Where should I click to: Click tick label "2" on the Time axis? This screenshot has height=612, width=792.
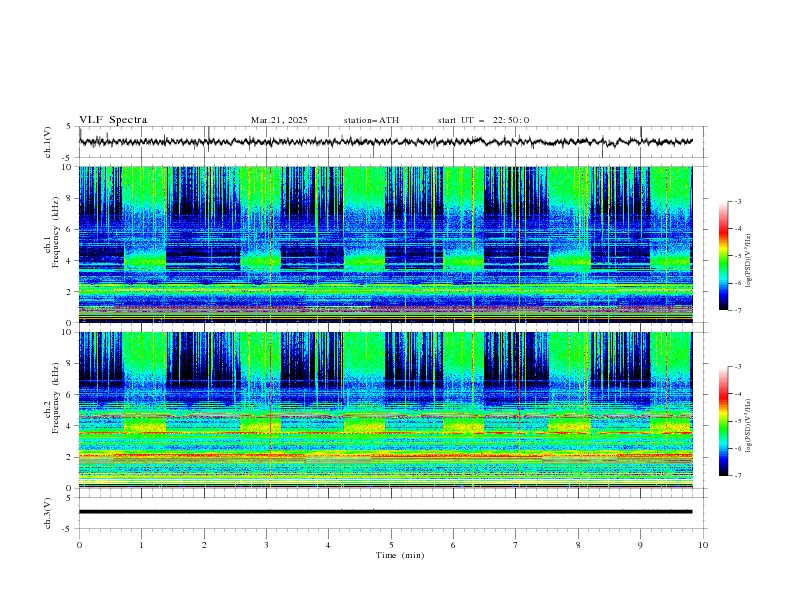tap(204, 545)
